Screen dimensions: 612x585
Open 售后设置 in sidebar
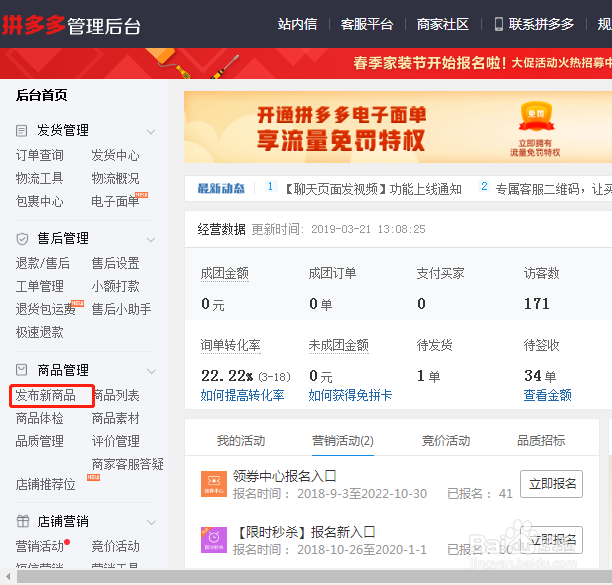pyautogui.click(x=115, y=263)
